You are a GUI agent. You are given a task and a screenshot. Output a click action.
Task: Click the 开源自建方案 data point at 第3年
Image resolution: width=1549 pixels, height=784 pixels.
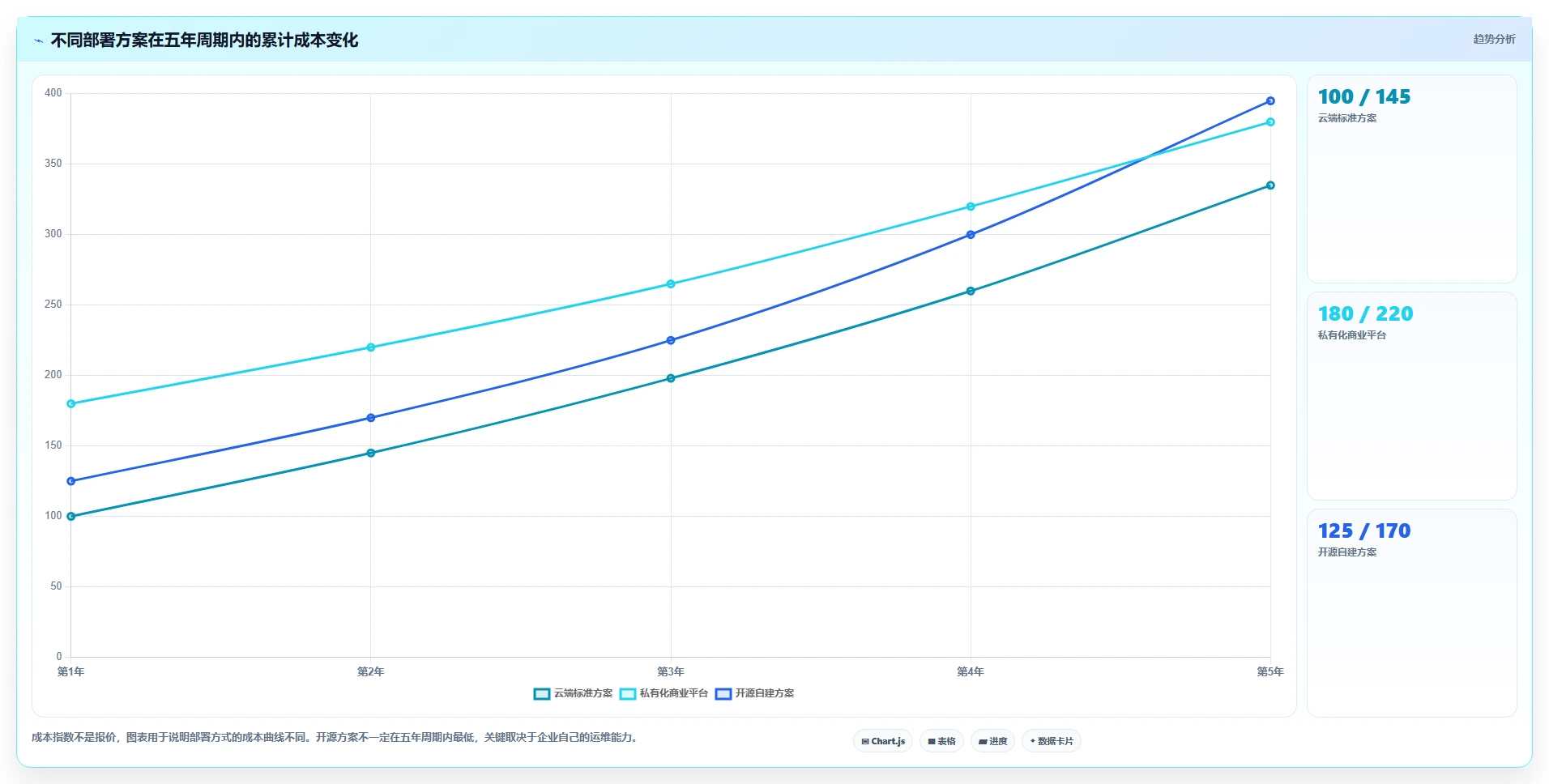[671, 340]
